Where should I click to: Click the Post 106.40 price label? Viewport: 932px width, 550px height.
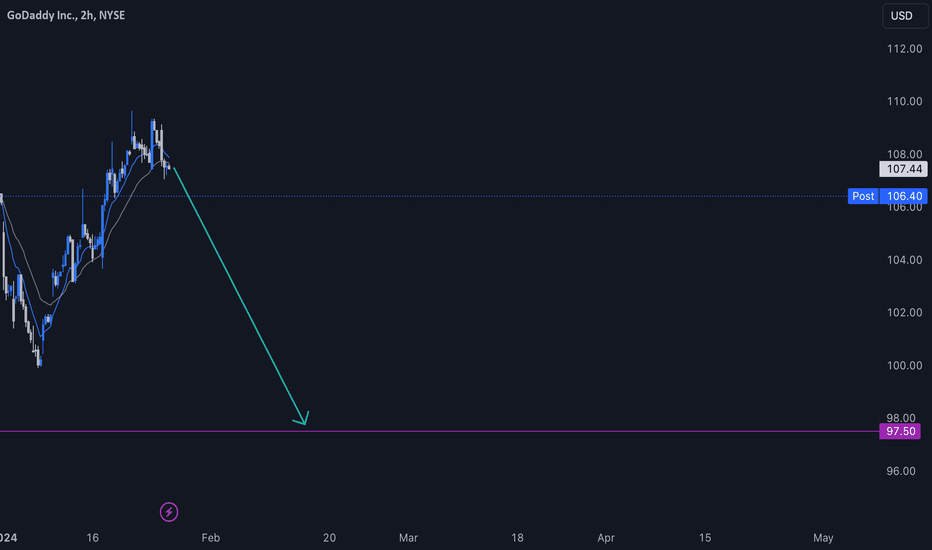click(x=887, y=196)
